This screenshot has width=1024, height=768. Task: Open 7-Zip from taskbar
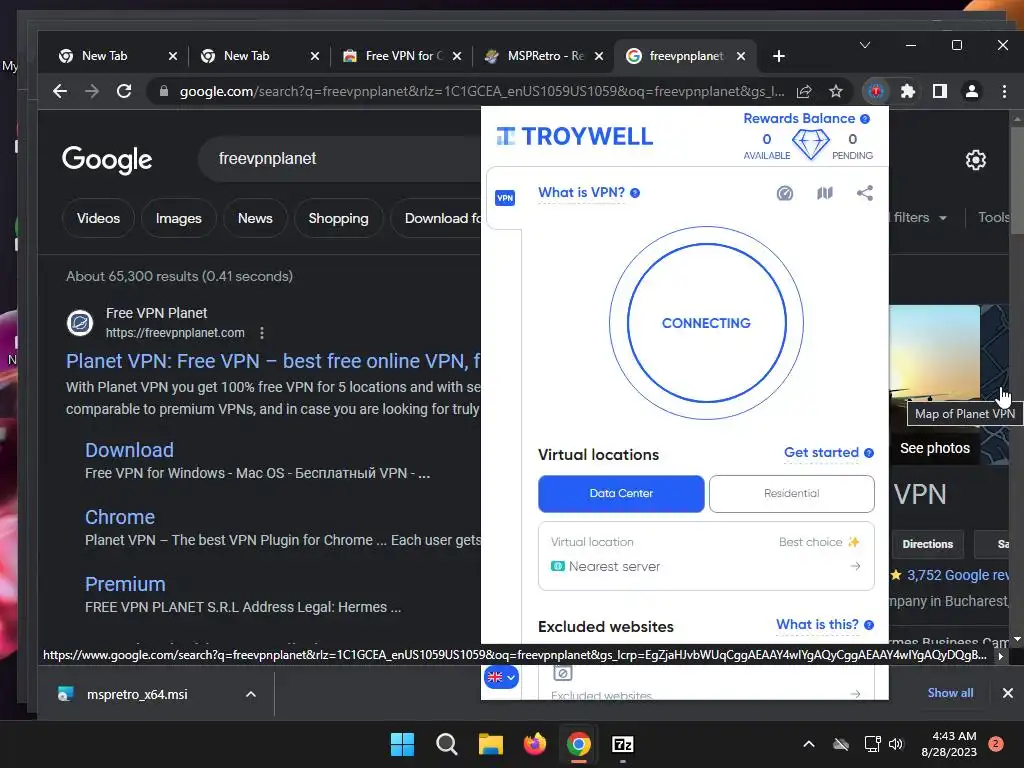[x=623, y=744]
